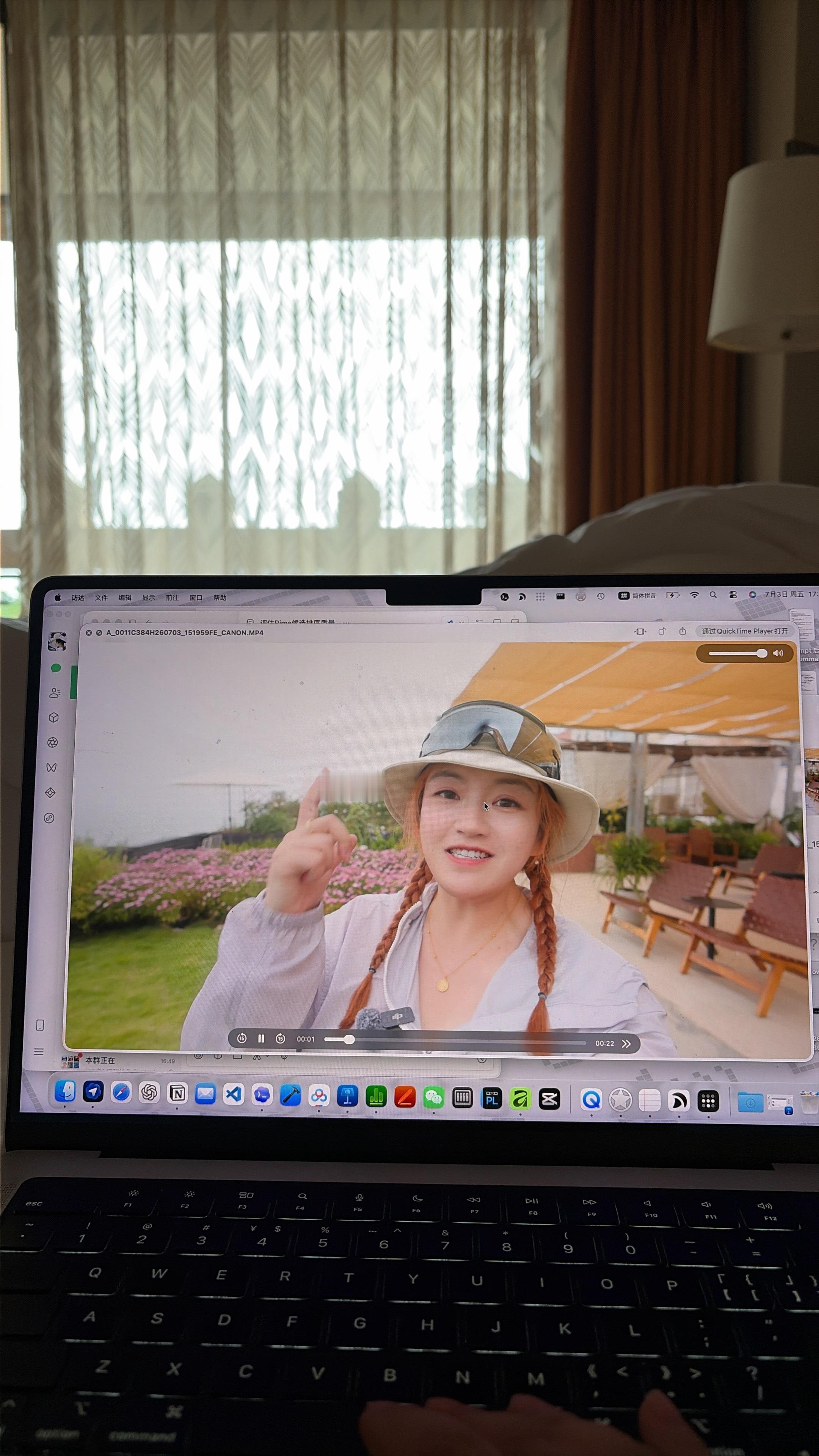
Task: Pause the Quick Look video playback
Action: (261, 1038)
